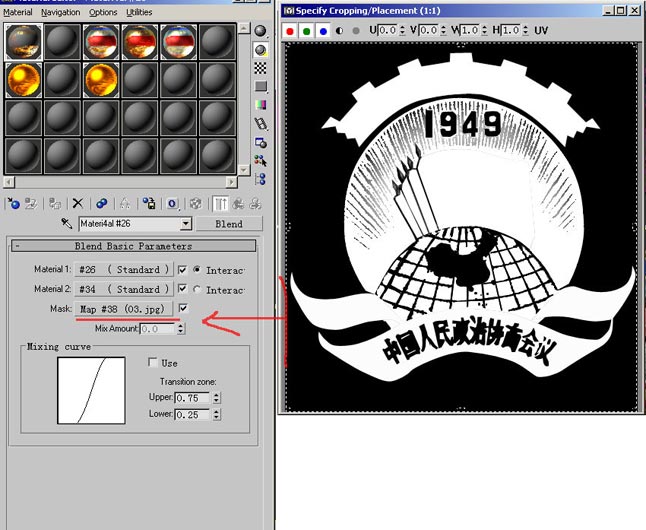
Task: Click the U value spinner
Action: pyautogui.click(x=402, y=30)
